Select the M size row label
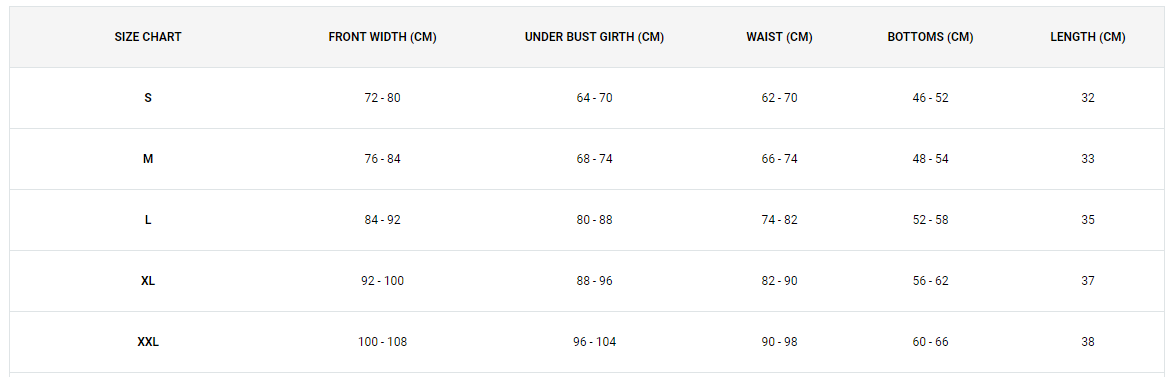Screen dimensions: 1175x377 pos(148,159)
